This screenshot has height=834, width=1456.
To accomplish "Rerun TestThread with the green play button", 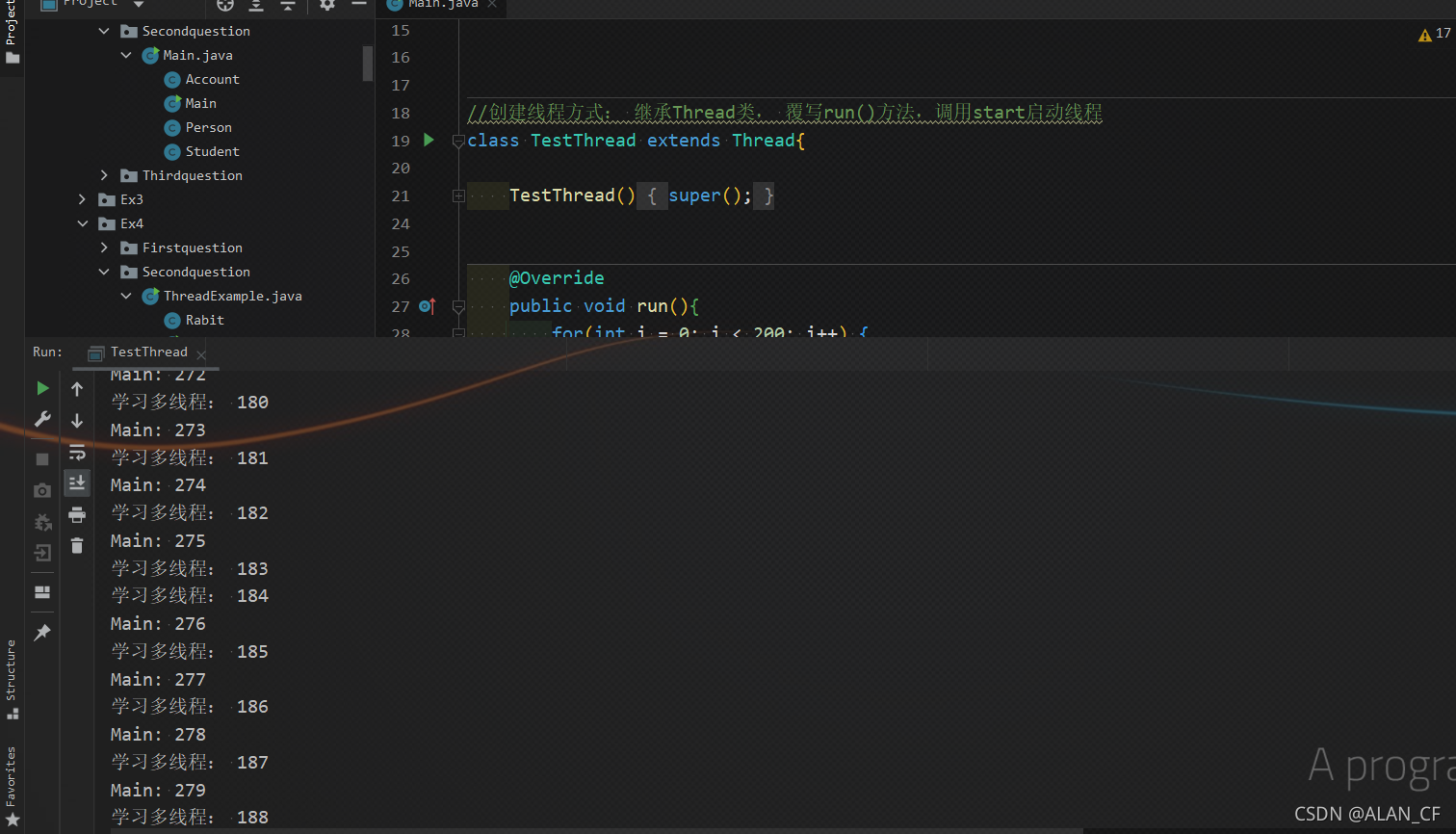I will [x=42, y=388].
